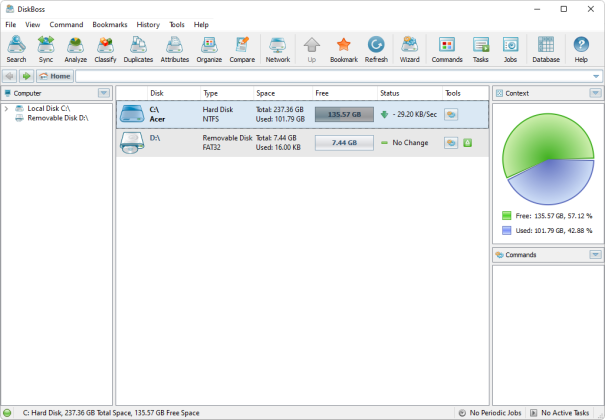Navigate forward with the green arrow
The width and height of the screenshot is (605, 420).
coord(26,76)
